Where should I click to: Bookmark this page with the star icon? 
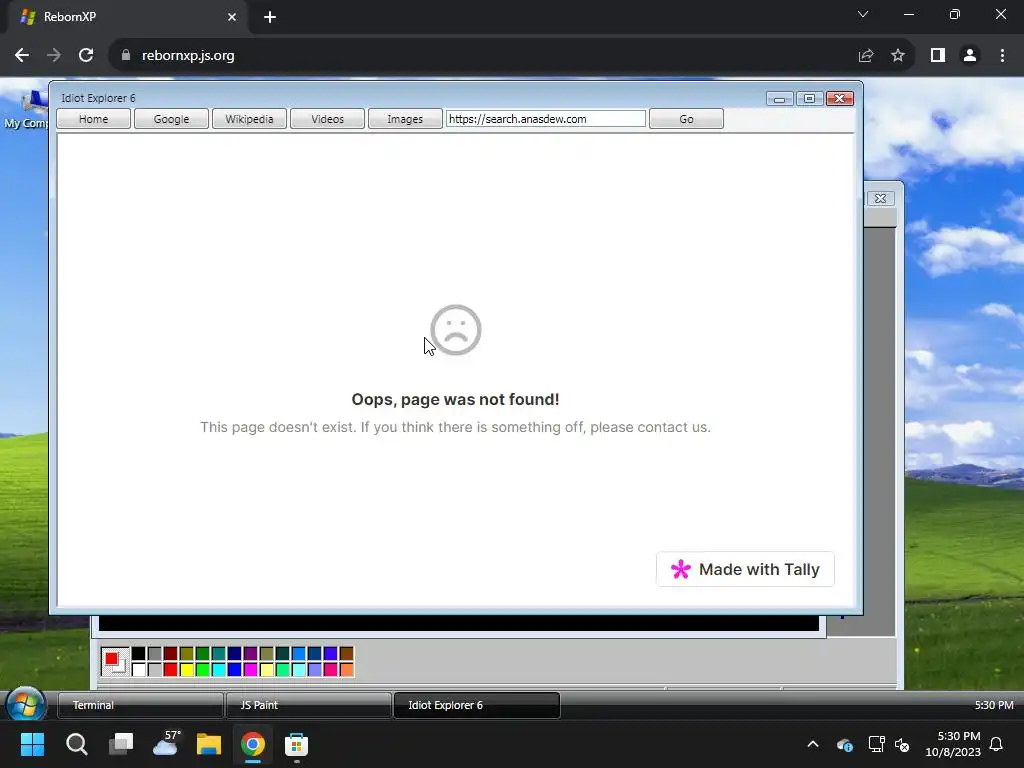pos(898,56)
